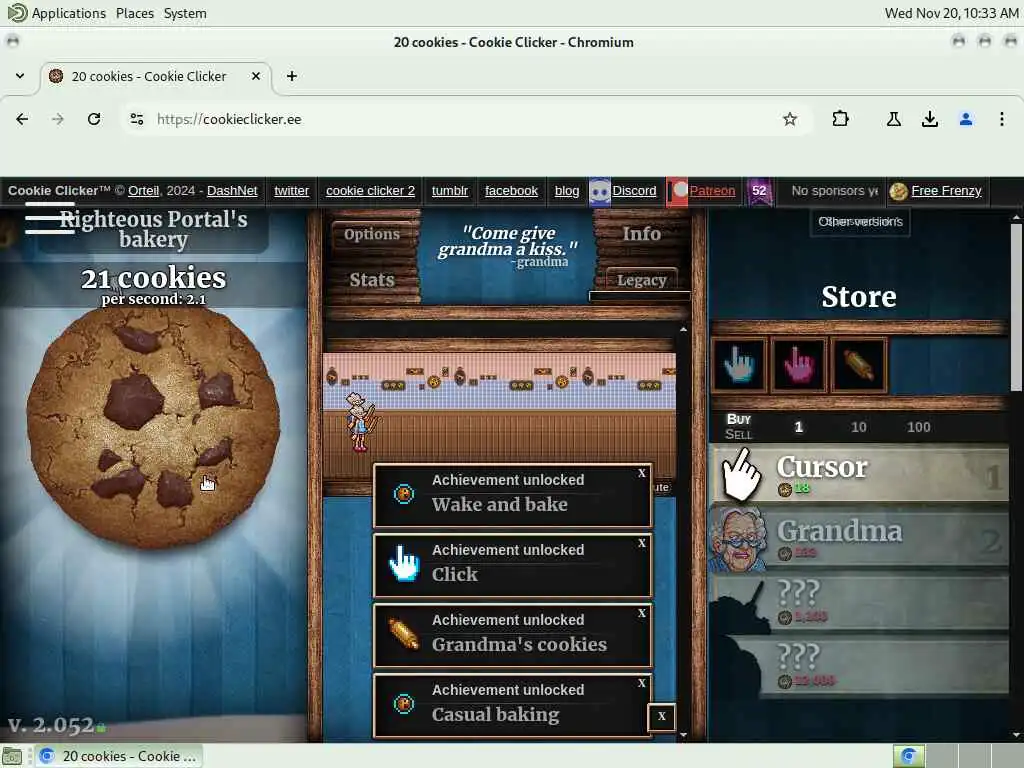Open the cookie clicker 2 link
The image size is (1024, 768).
[x=370, y=191]
